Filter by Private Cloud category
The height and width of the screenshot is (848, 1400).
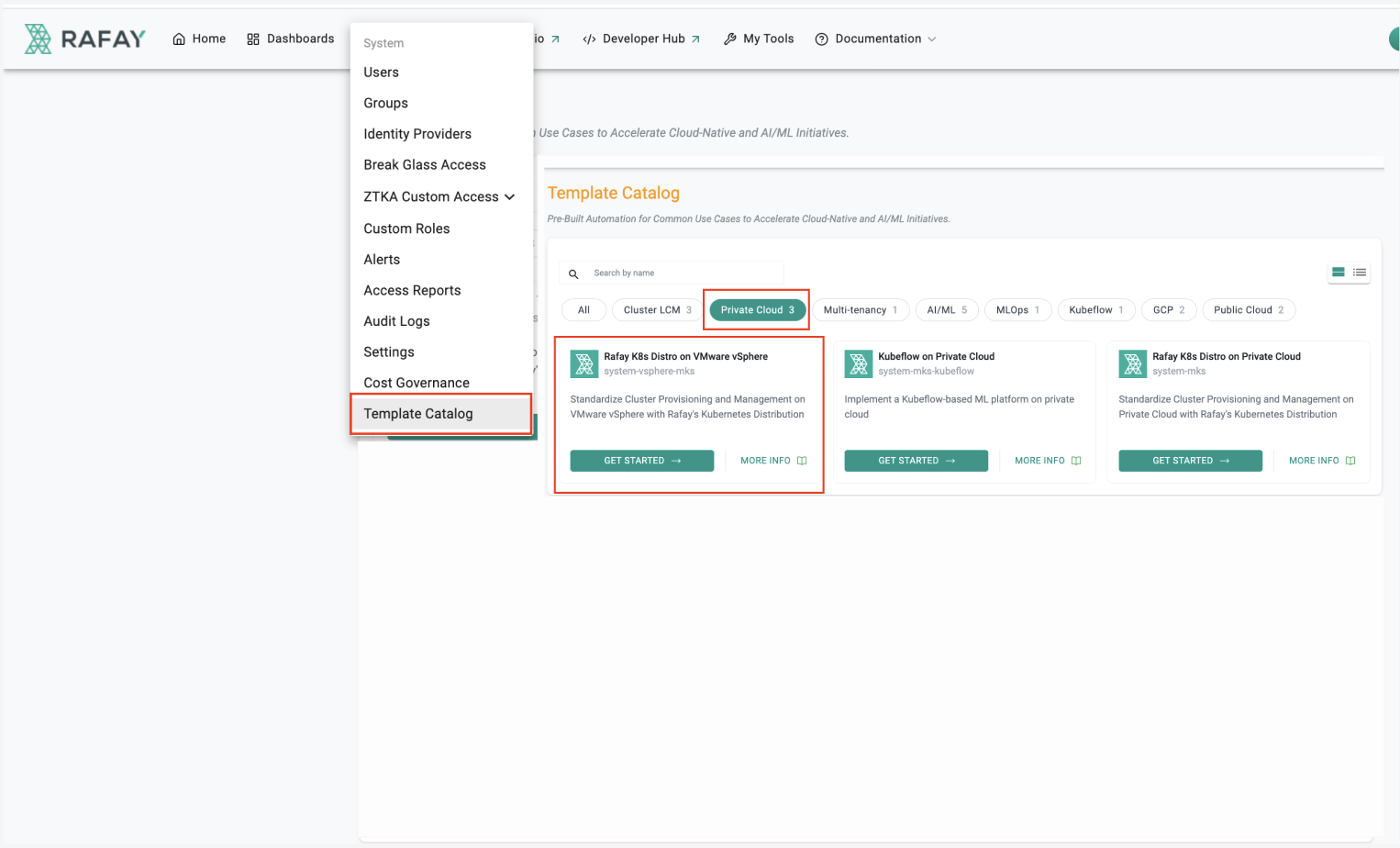[x=757, y=310]
